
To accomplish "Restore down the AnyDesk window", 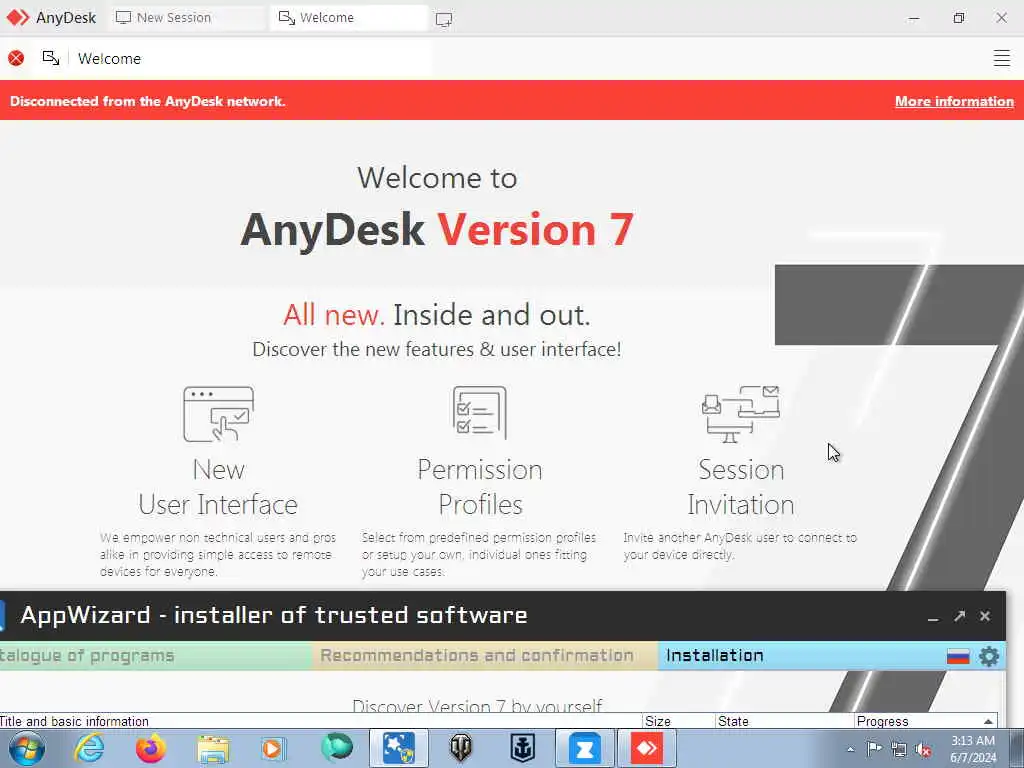I will [958, 18].
